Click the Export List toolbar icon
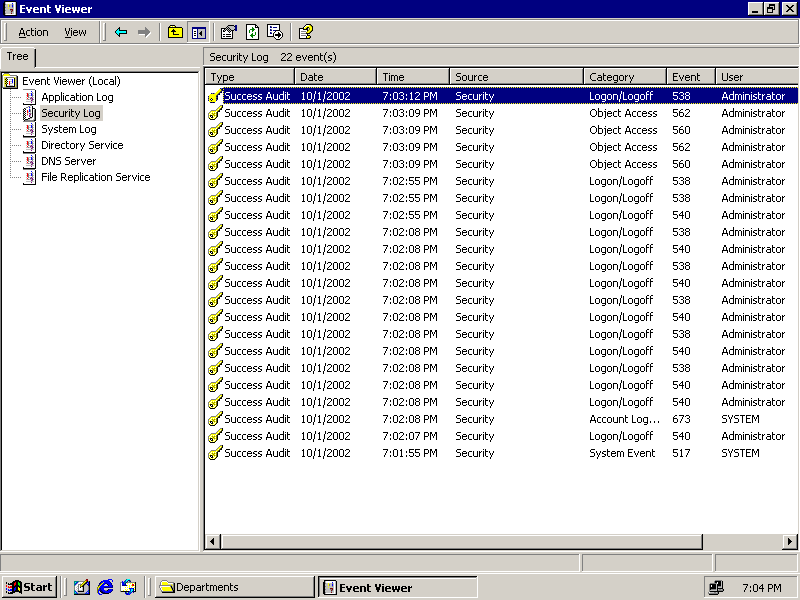The width and height of the screenshot is (800, 600). pos(274,32)
